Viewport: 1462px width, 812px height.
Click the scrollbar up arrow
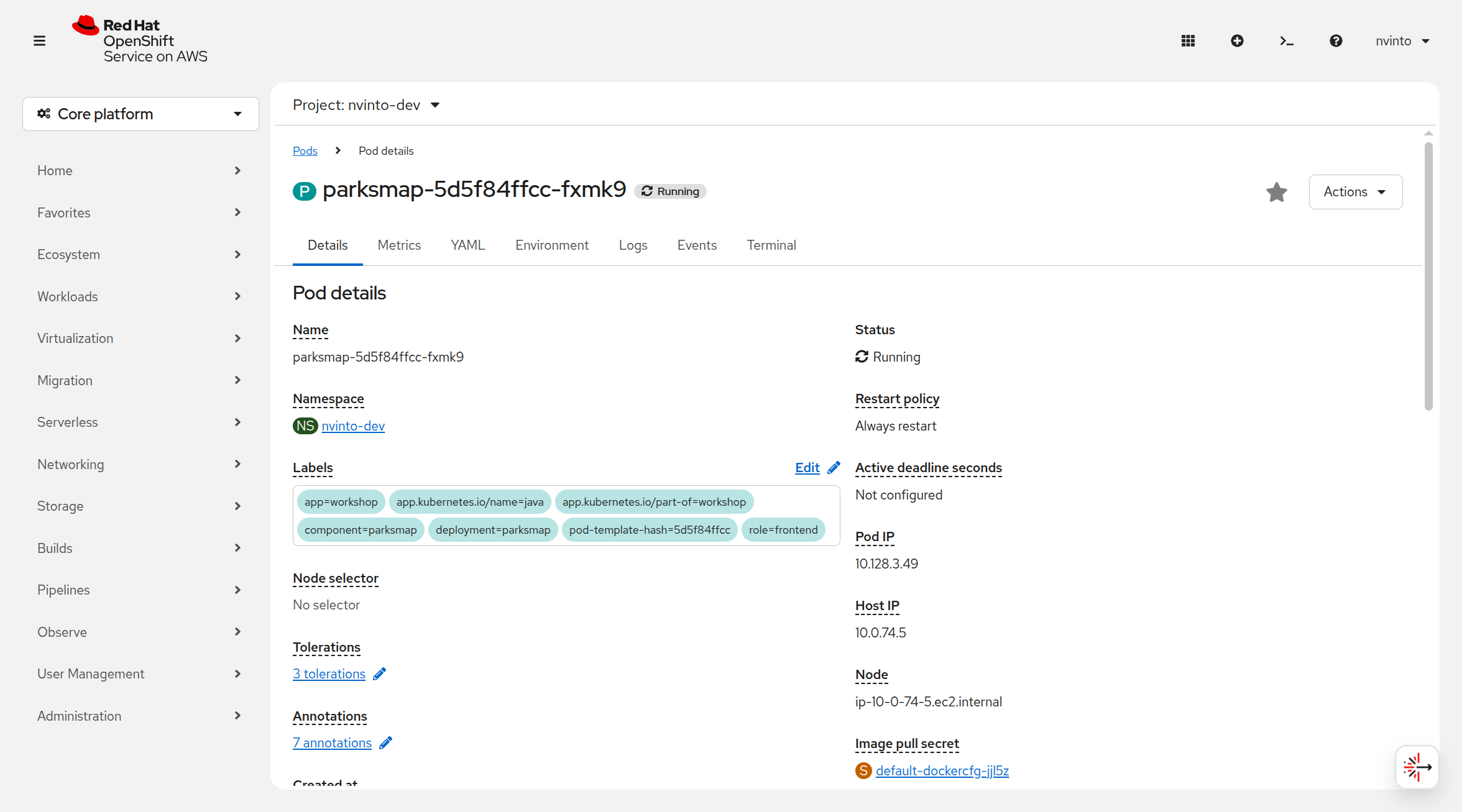click(x=1428, y=133)
